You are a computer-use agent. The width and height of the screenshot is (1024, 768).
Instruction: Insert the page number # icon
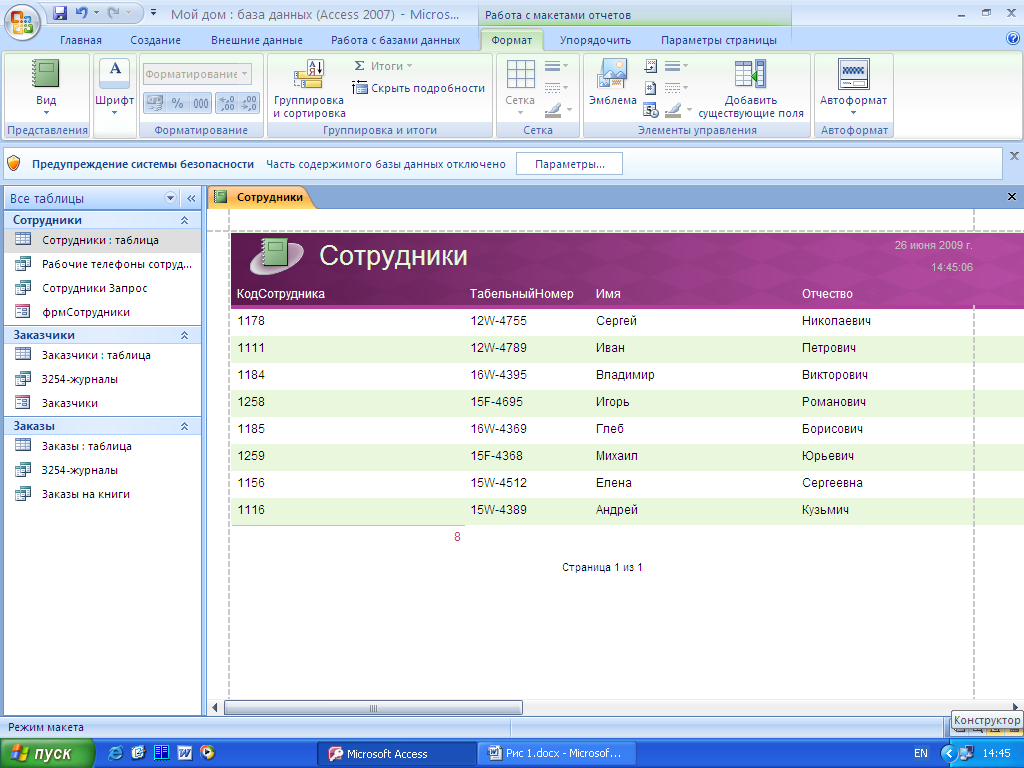[x=650, y=88]
